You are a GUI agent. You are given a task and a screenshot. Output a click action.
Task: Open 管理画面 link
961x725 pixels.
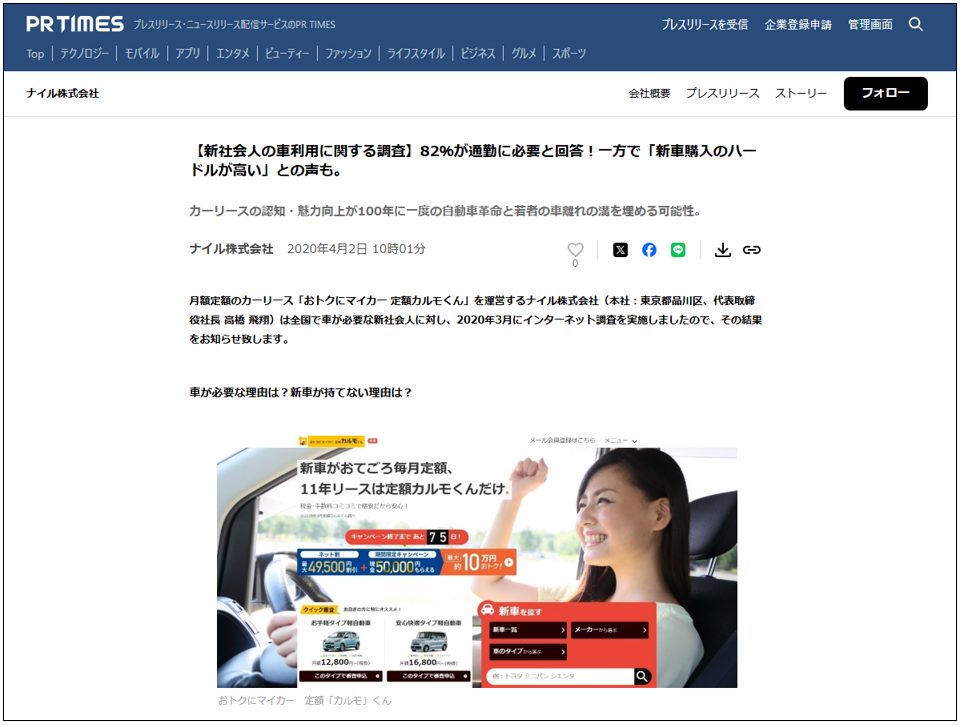pos(870,25)
